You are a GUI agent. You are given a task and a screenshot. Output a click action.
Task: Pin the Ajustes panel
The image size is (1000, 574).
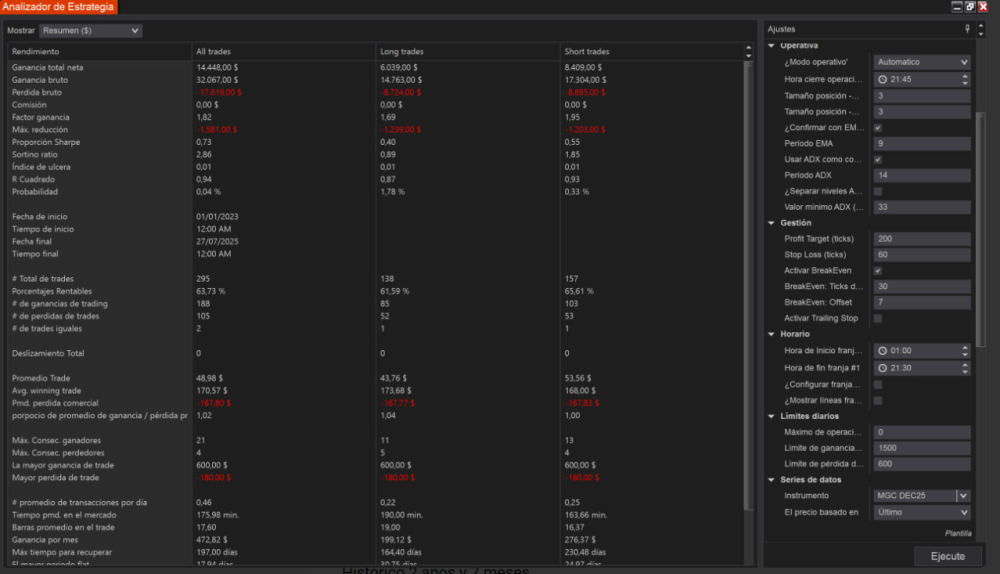(x=967, y=29)
